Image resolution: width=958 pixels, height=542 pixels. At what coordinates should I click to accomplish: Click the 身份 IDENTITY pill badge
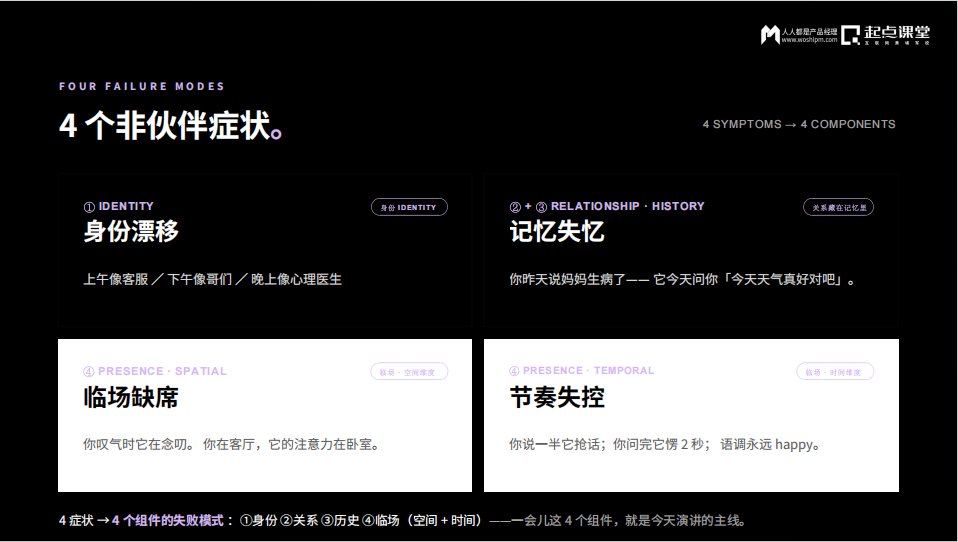409,207
